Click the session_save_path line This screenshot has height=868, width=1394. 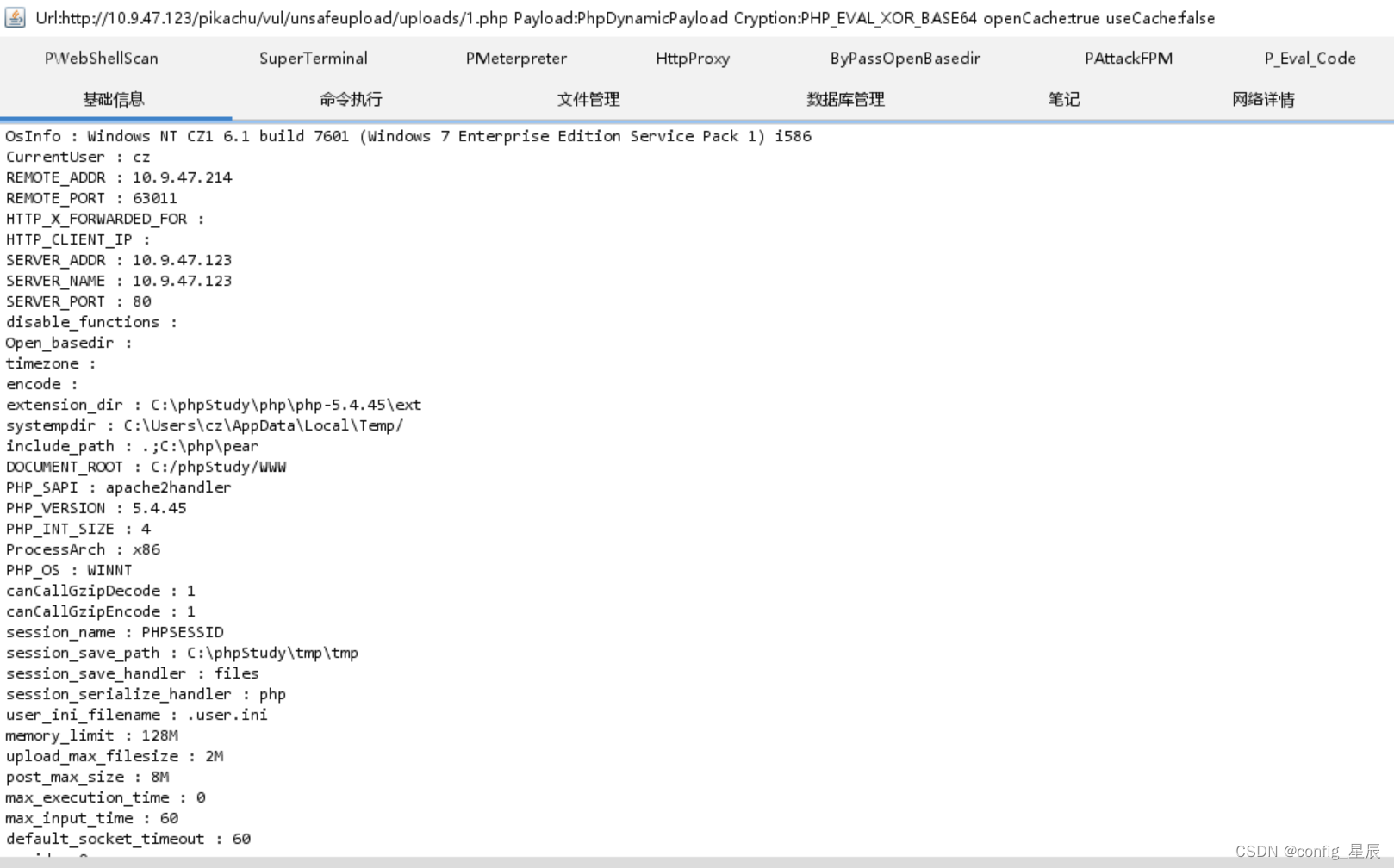(182, 653)
